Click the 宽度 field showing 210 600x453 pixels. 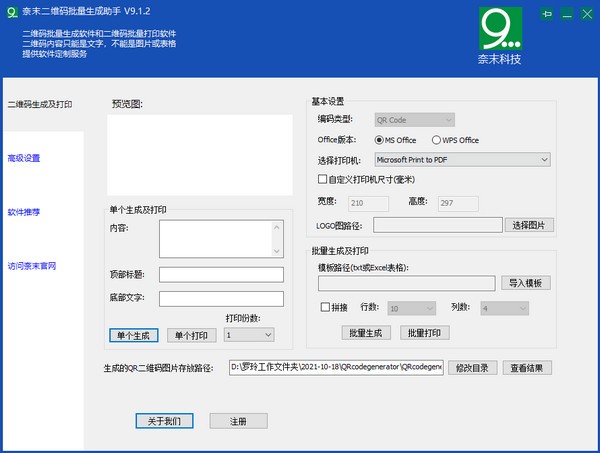click(368, 203)
